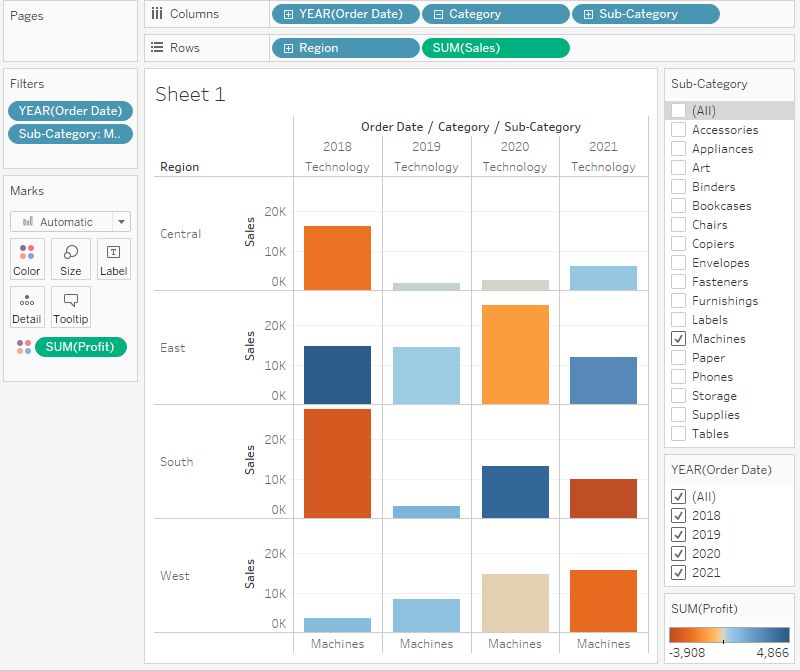Open the Detail marks card
This screenshot has width=800, height=671.
pyautogui.click(x=27, y=300)
